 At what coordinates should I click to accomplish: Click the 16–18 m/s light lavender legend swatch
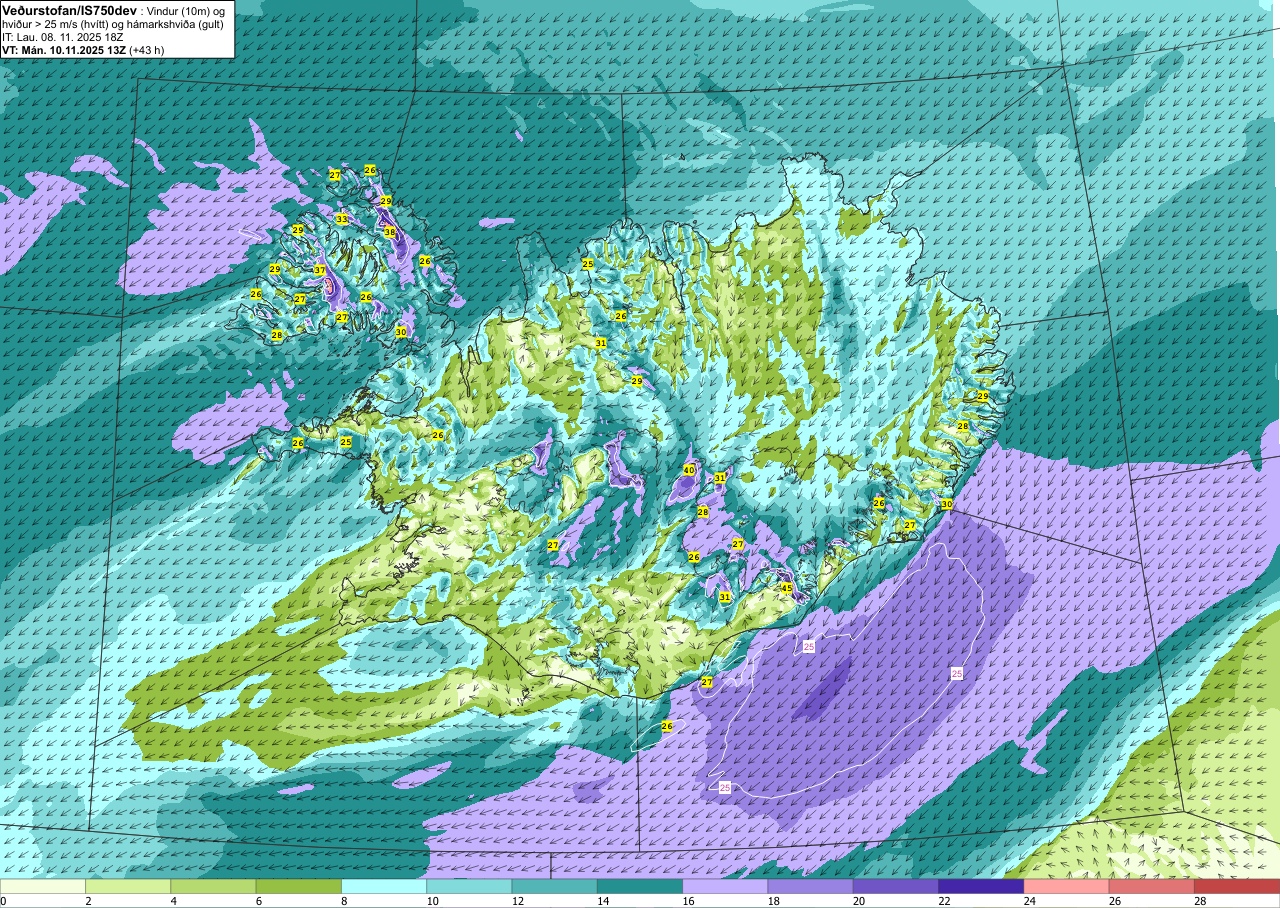725,886
